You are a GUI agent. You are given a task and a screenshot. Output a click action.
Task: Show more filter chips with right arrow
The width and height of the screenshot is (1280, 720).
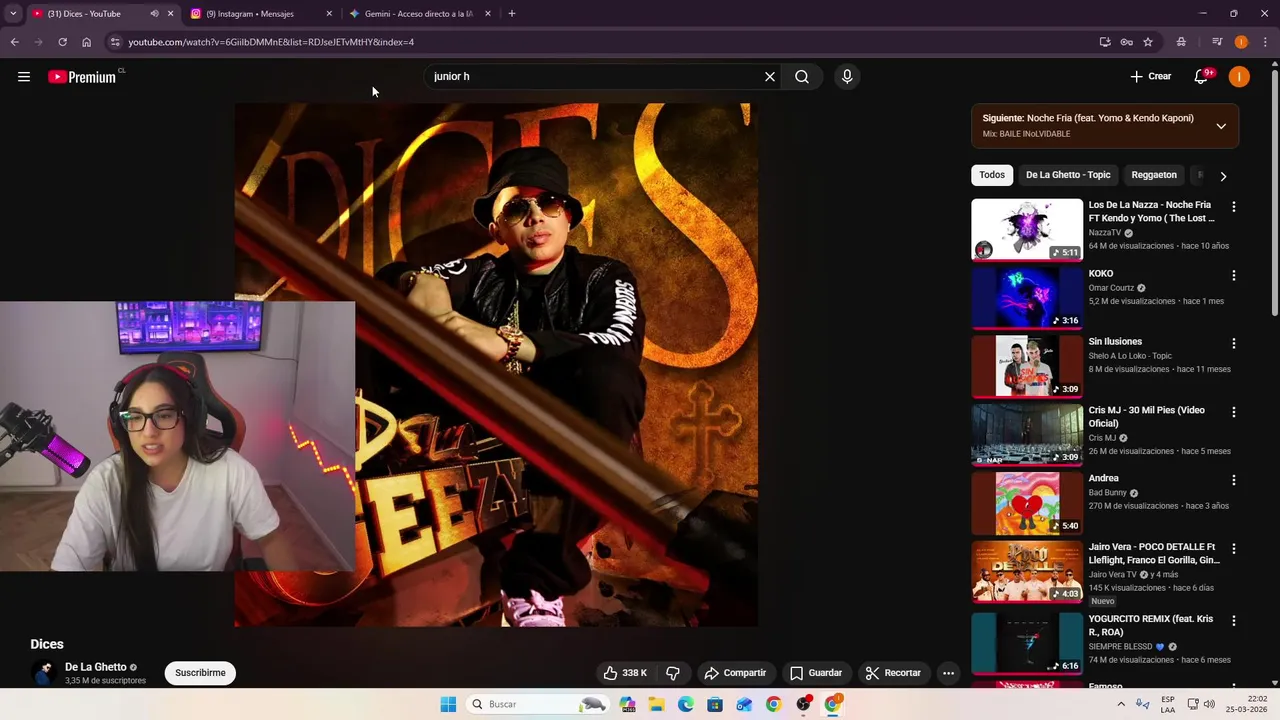[1223, 176]
